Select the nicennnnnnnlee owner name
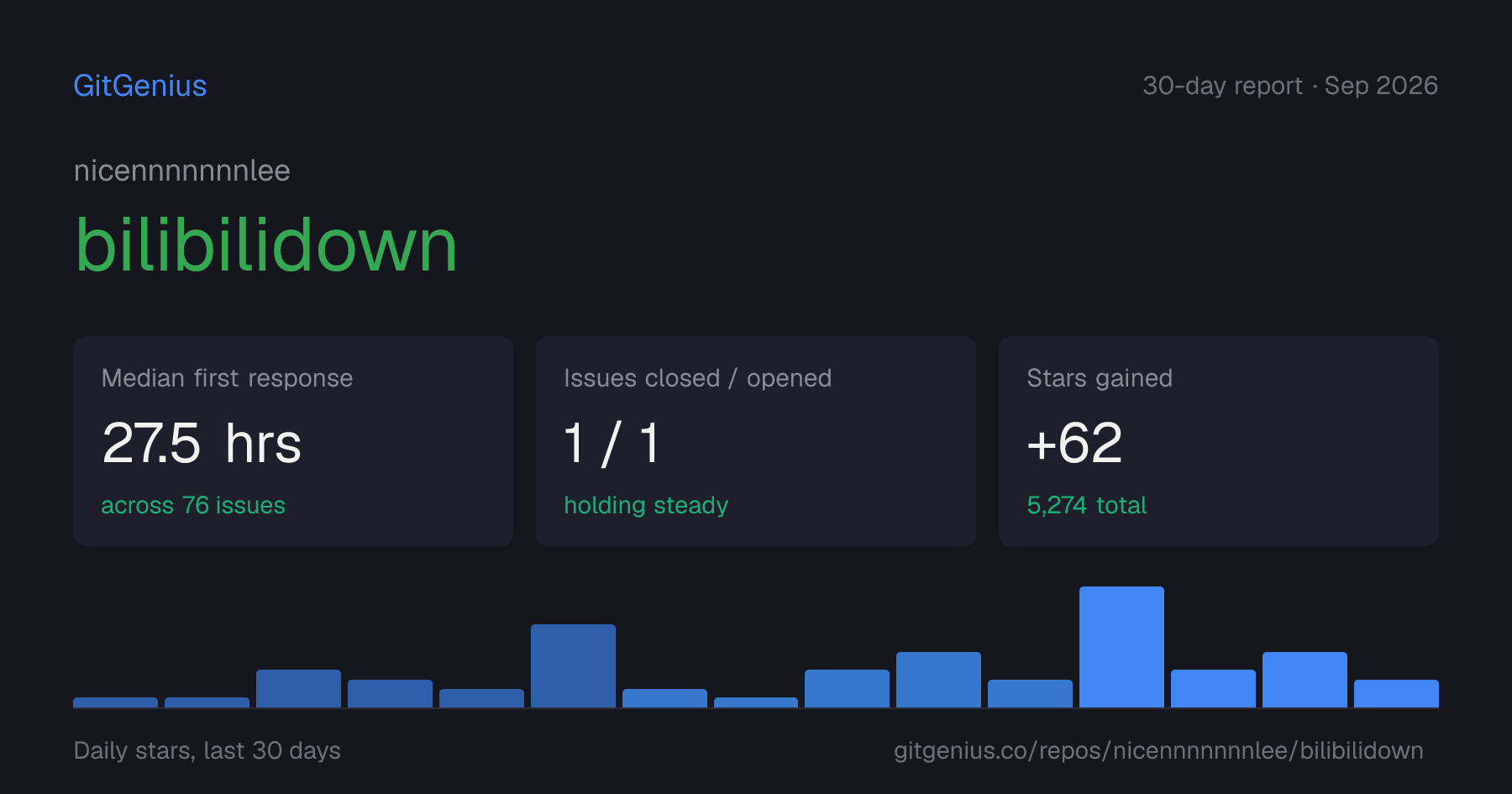 [x=182, y=171]
